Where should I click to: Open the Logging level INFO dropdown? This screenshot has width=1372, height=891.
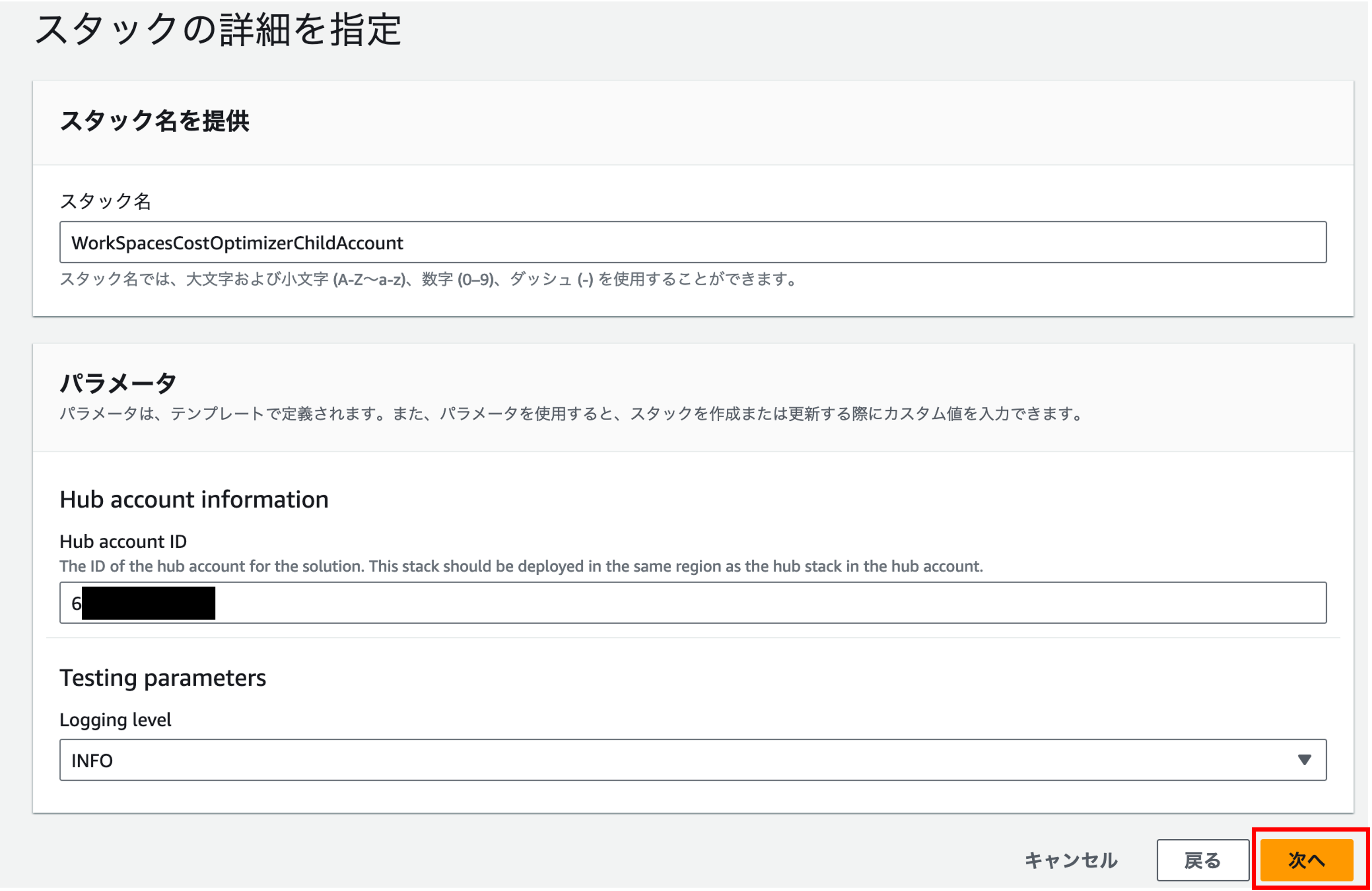693,760
